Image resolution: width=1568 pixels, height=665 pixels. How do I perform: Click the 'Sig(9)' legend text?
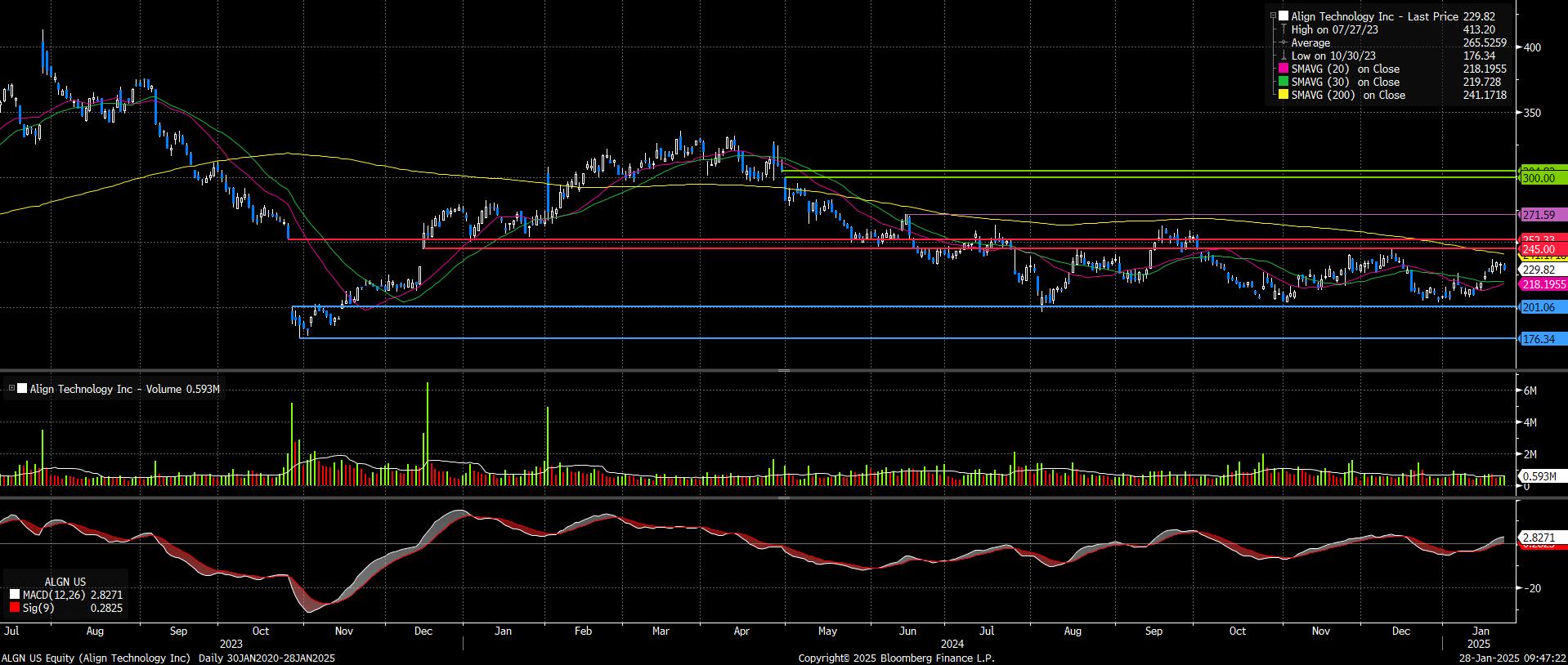[x=38, y=608]
